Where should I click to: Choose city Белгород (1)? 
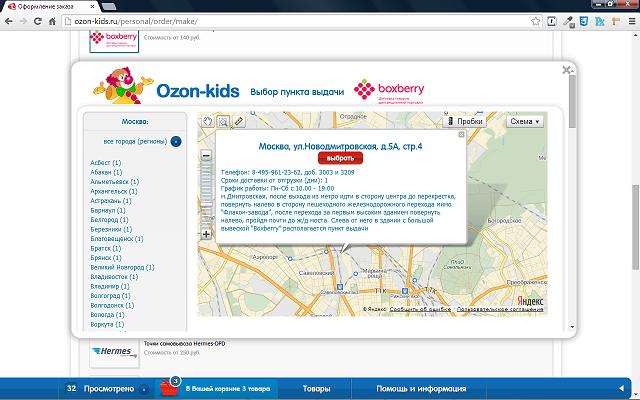[x=109, y=220]
